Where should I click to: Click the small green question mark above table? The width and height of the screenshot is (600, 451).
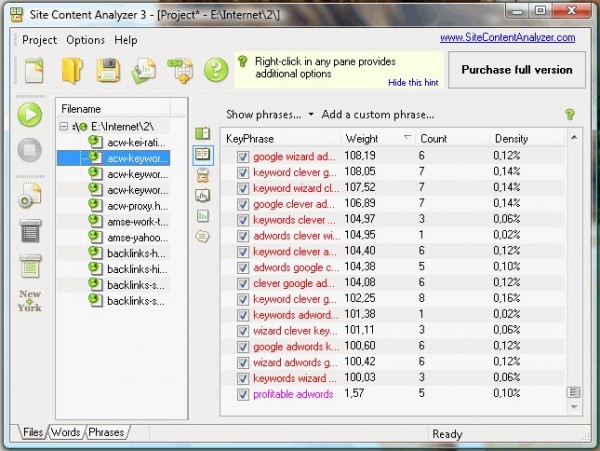pos(570,114)
